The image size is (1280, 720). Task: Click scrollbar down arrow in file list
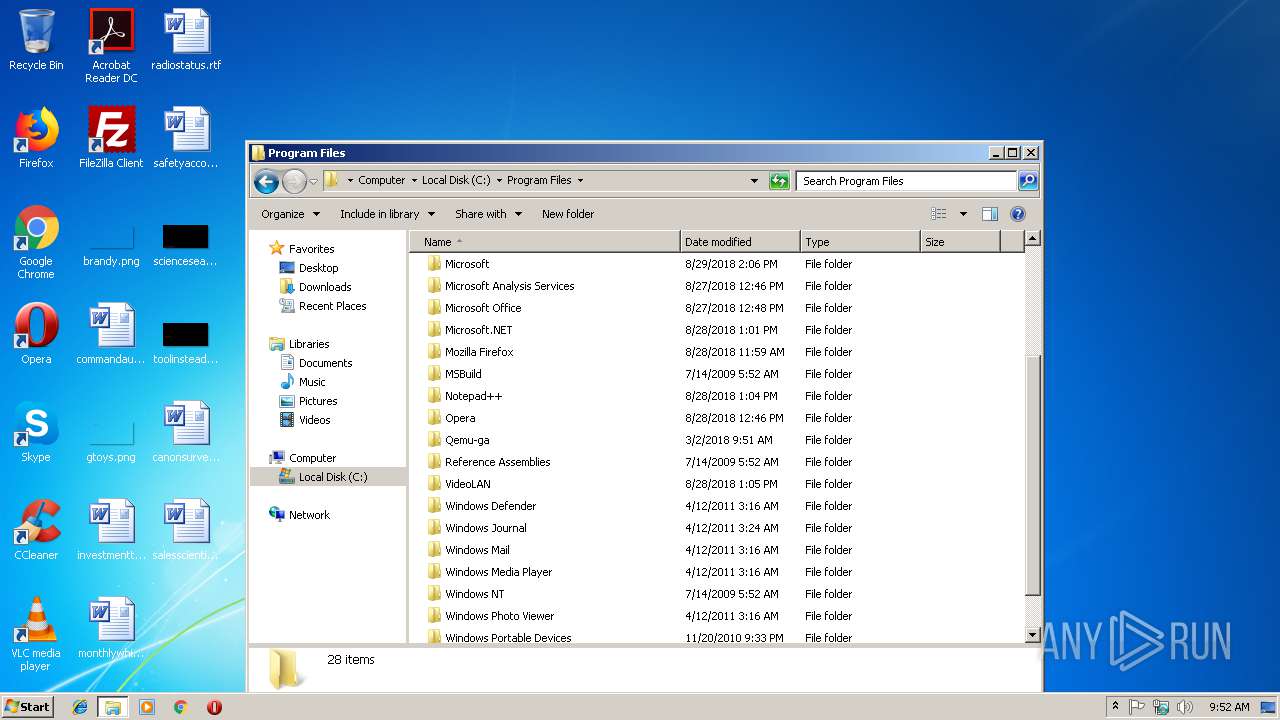coord(1033,635)
